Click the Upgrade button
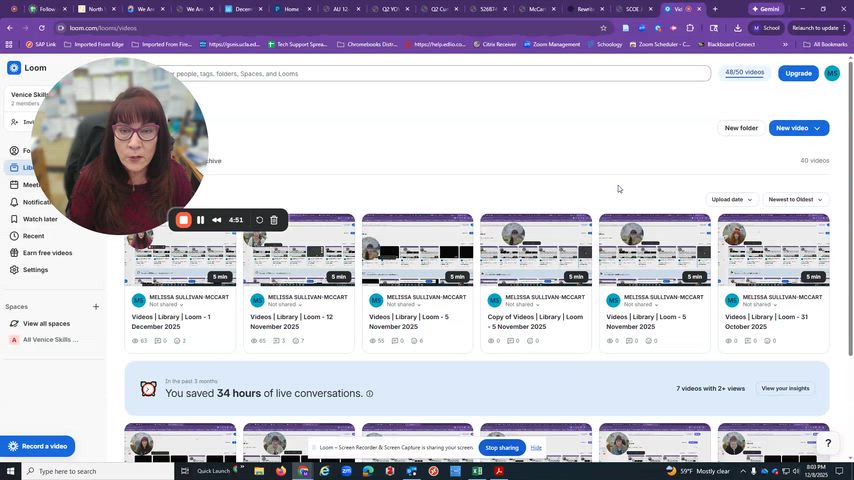Screen dimensions: 854x480 coord(798,73)
